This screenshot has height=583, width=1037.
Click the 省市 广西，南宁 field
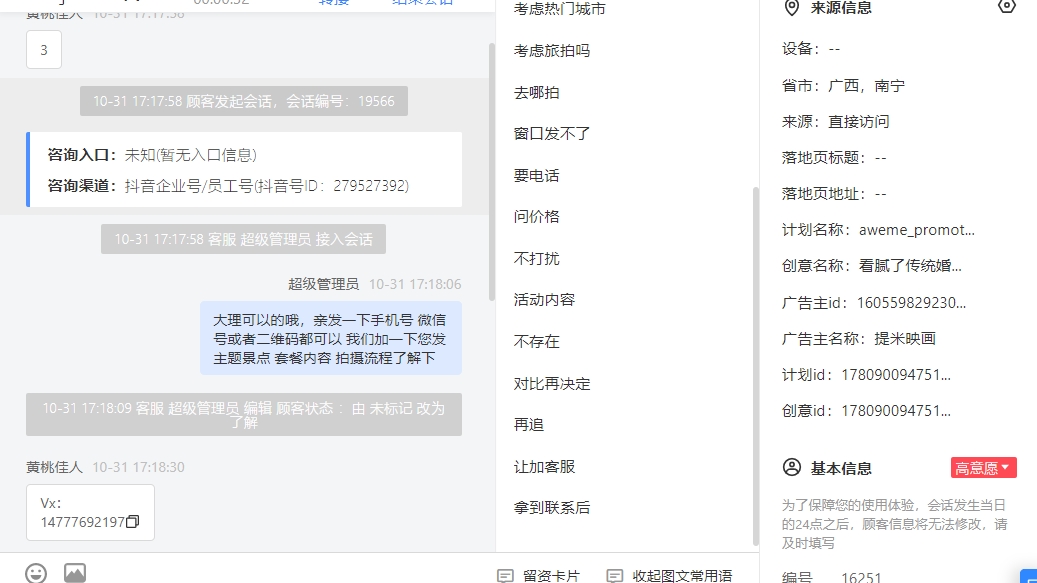[x=843, y=86]
